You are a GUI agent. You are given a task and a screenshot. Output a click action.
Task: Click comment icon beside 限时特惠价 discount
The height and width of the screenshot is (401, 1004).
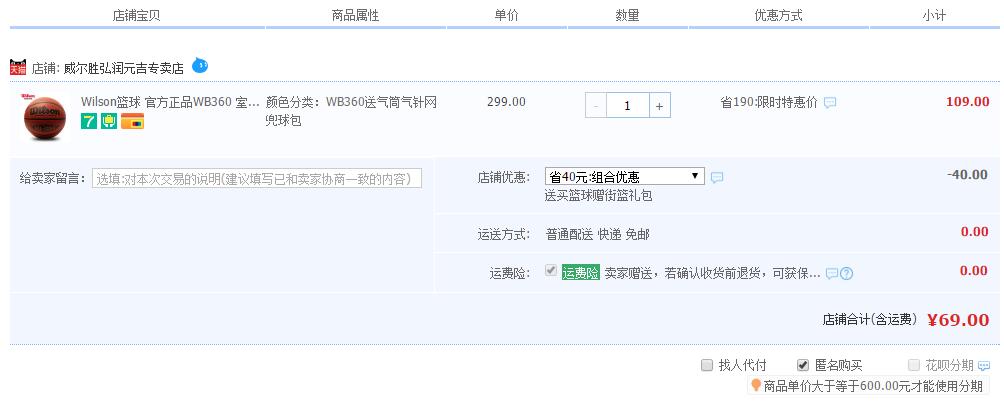[830, 102]
